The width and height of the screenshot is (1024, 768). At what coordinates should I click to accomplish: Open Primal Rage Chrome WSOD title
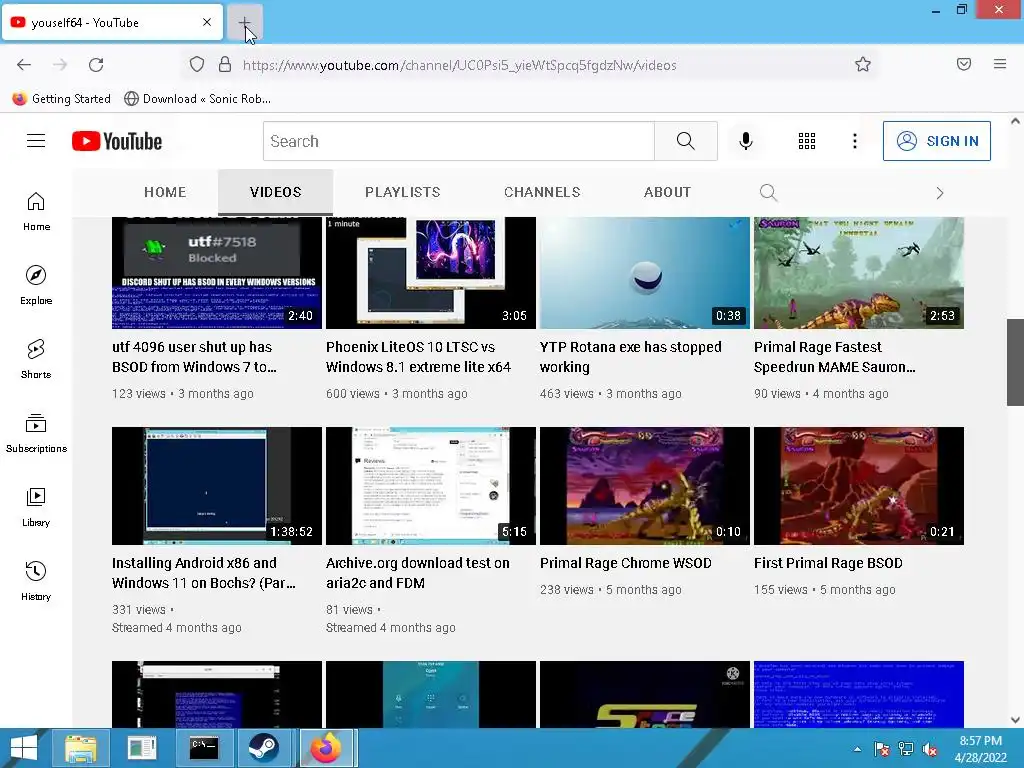tap(626, 563)
